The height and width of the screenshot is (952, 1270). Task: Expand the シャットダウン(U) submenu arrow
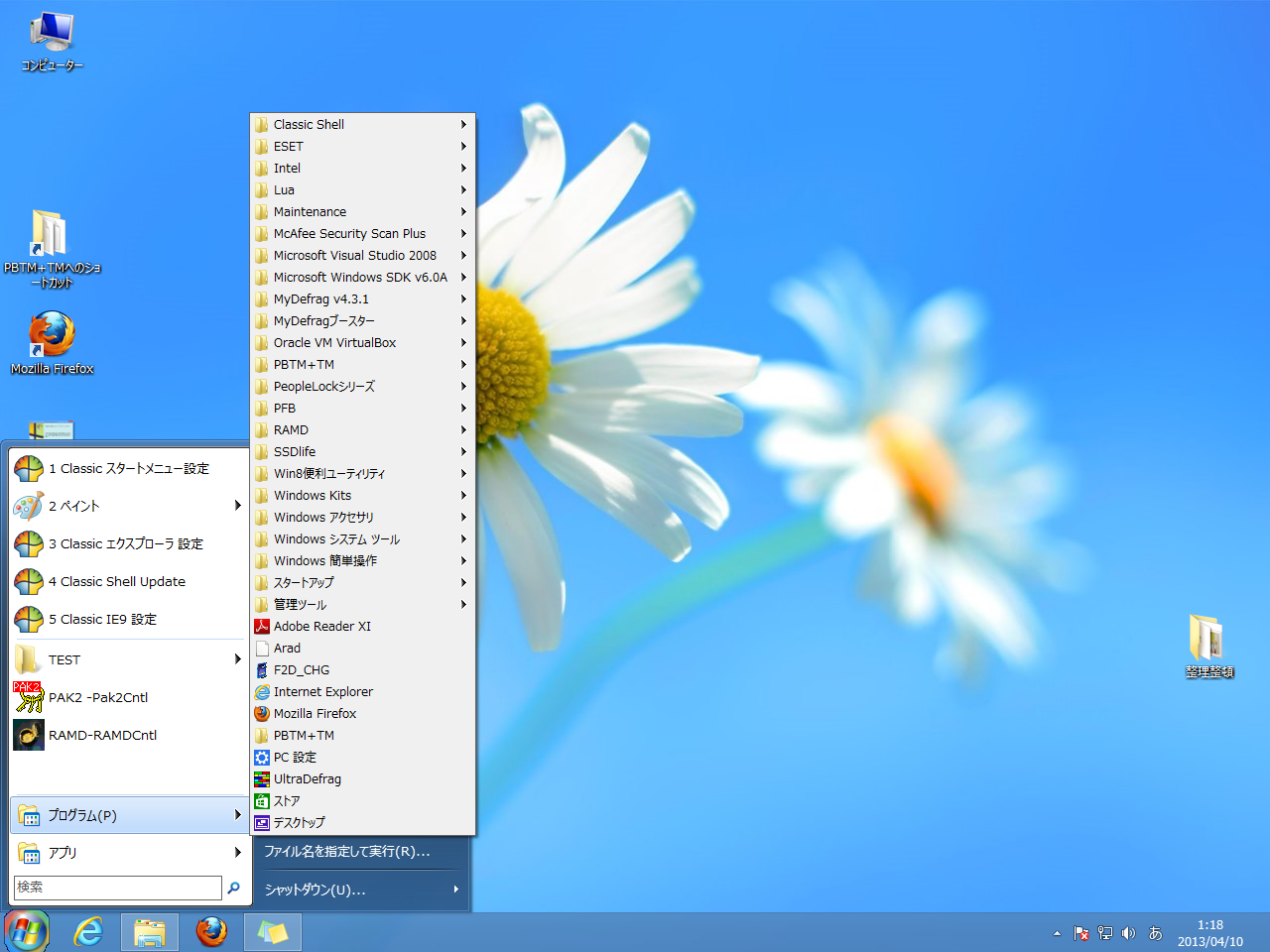click(x=455, y=890)
